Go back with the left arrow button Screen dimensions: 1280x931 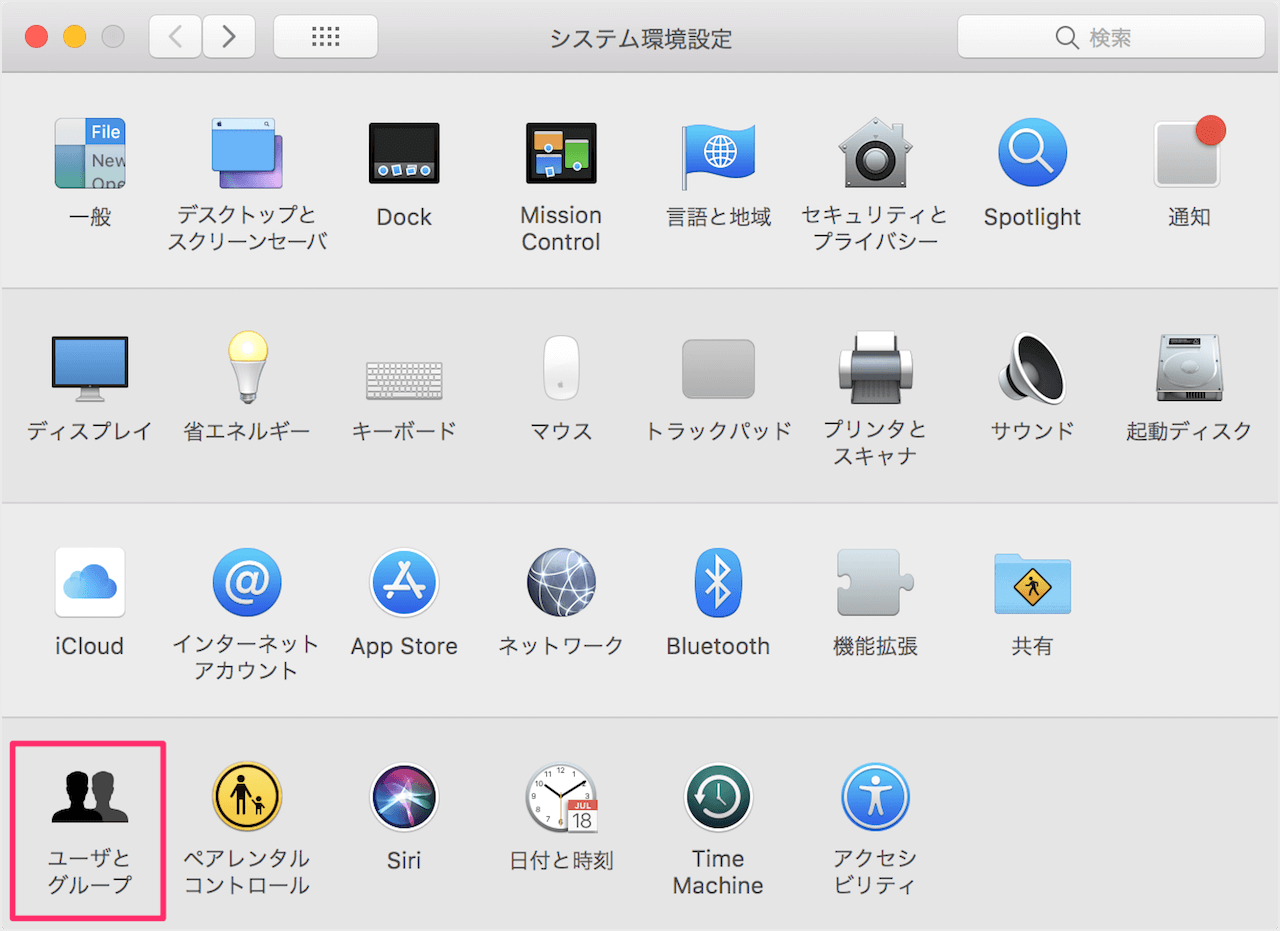click(175, 37)
